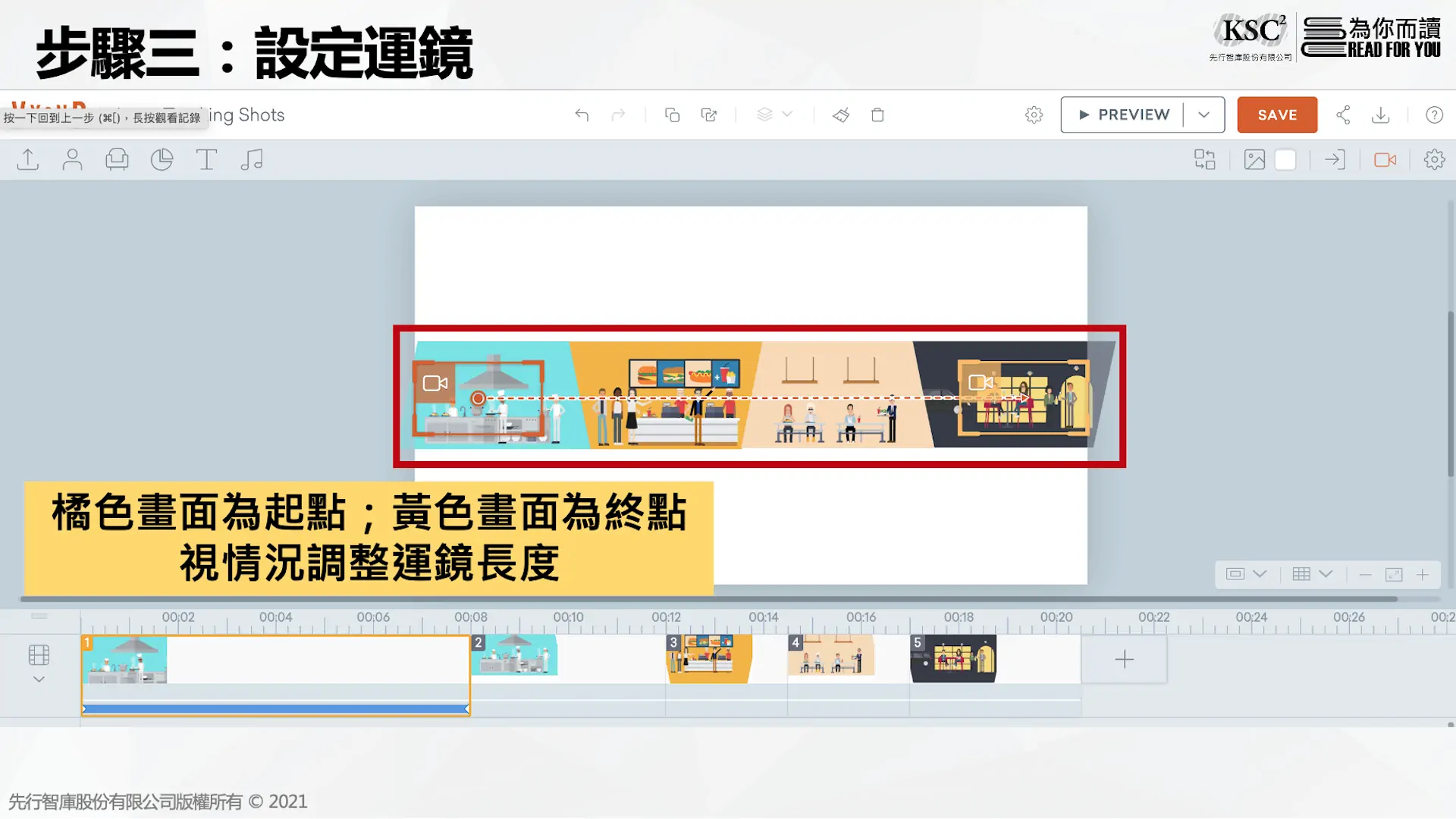Screen dimensions: 1456x819
Task: Click the trash delete icon
Action: tap(877, 115)
